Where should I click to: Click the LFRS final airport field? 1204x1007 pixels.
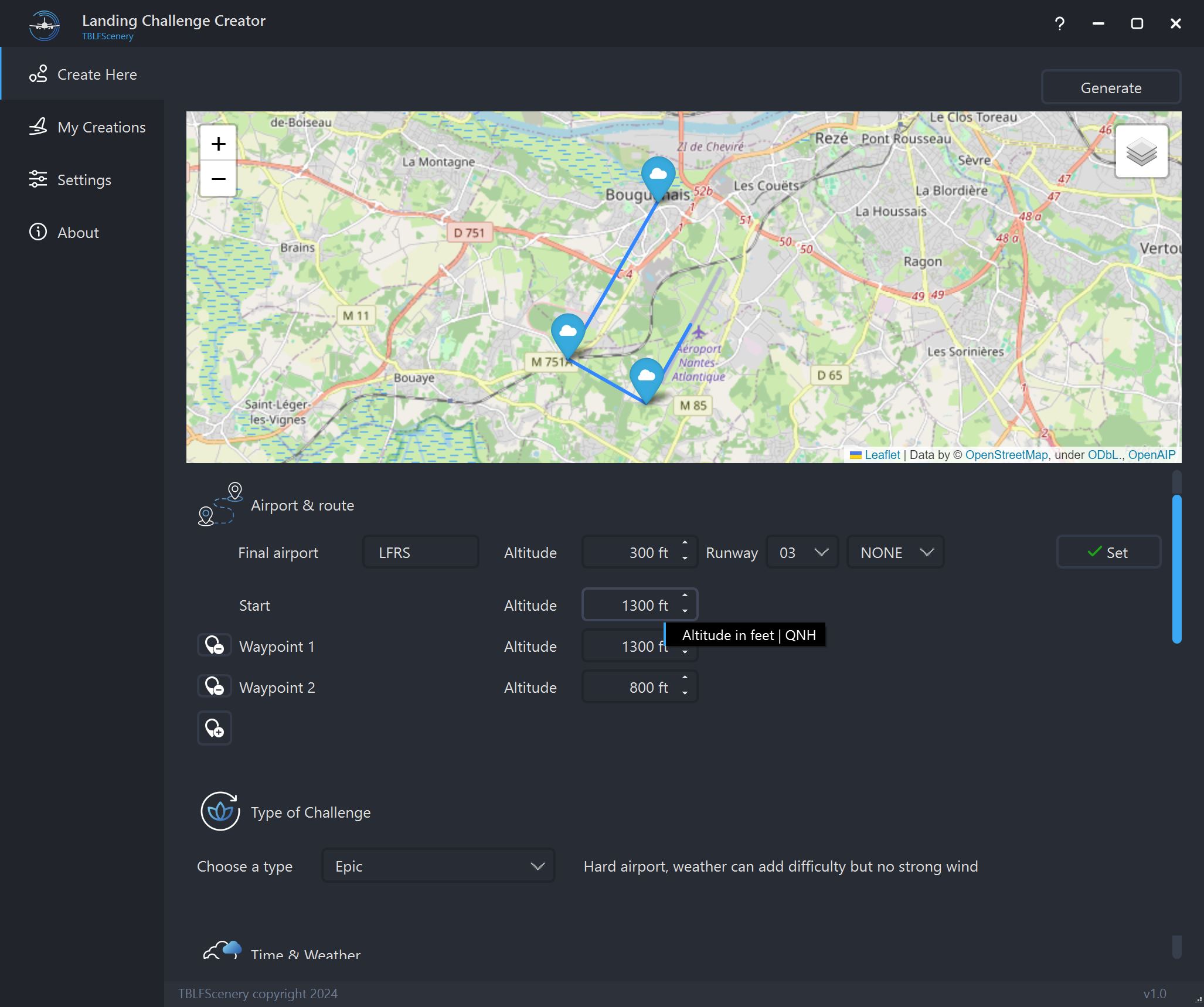click(x=420, y=552)
